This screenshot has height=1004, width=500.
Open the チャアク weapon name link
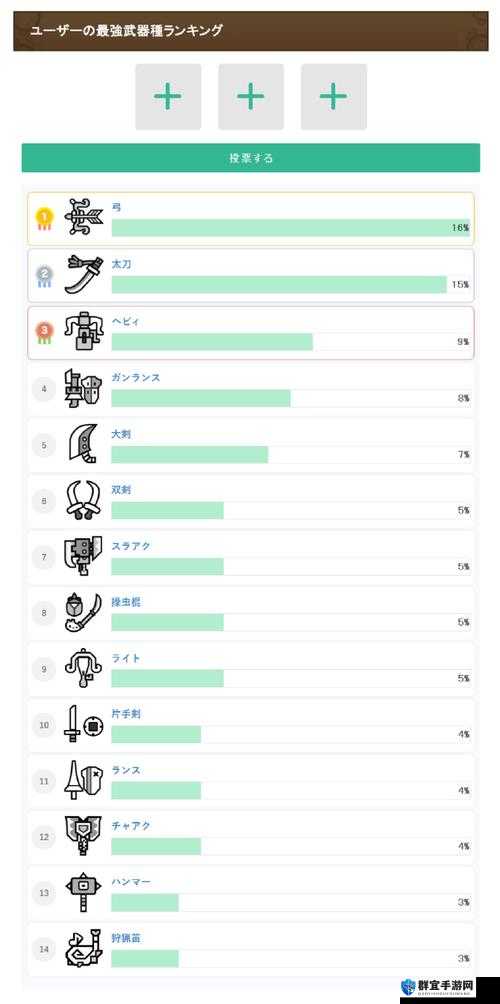(x=131, y=826)
